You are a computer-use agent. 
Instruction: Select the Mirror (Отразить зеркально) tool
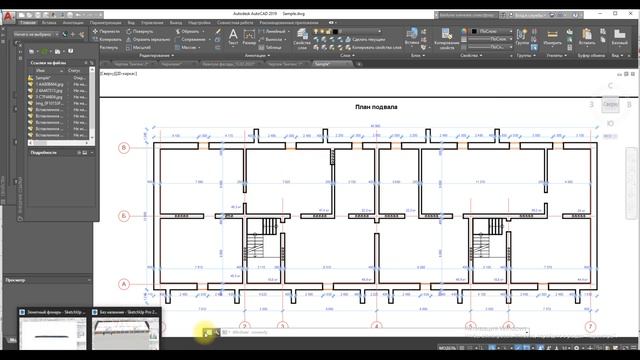point(148,39)
